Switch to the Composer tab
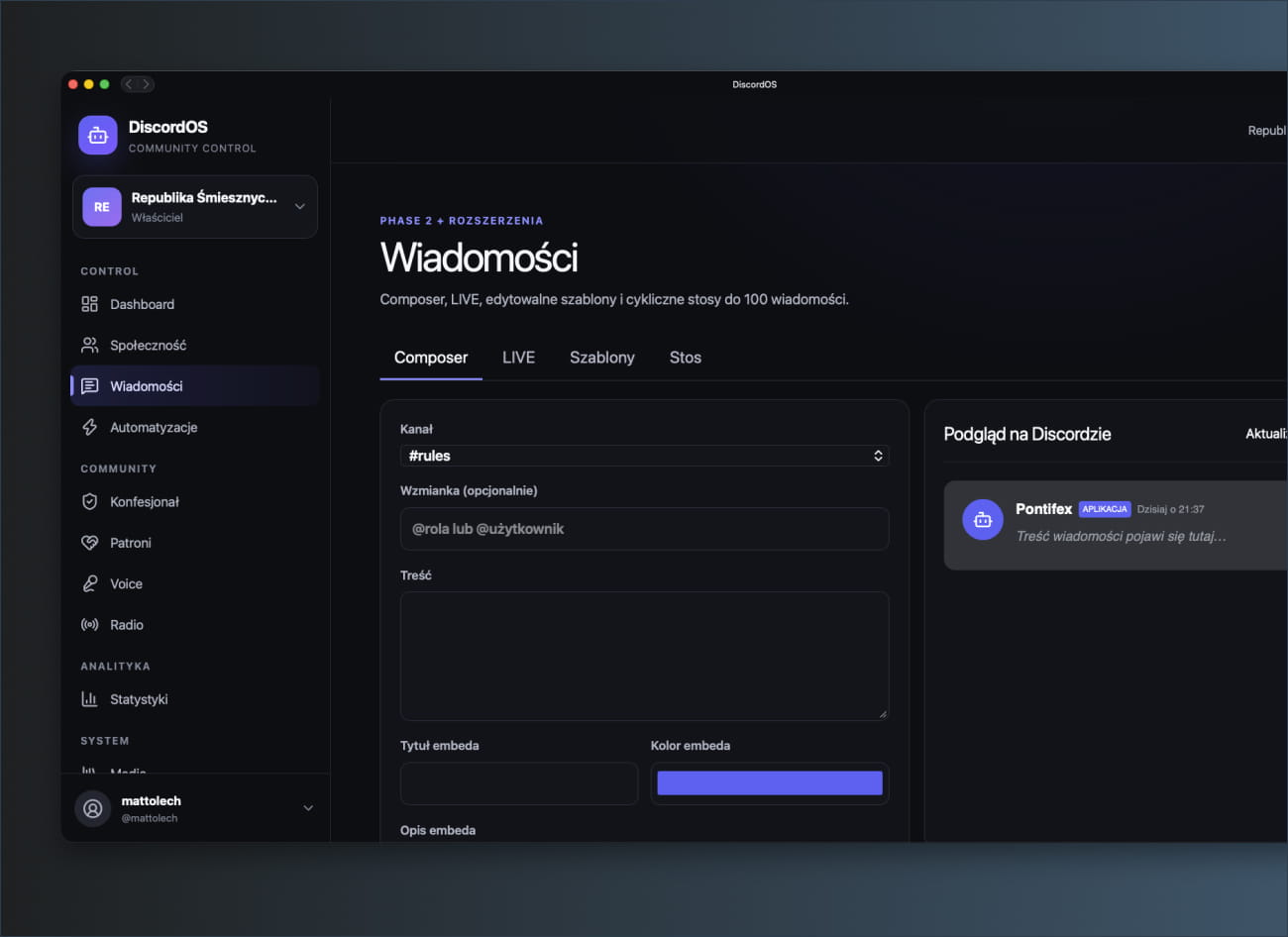 (x=431, y=358)
